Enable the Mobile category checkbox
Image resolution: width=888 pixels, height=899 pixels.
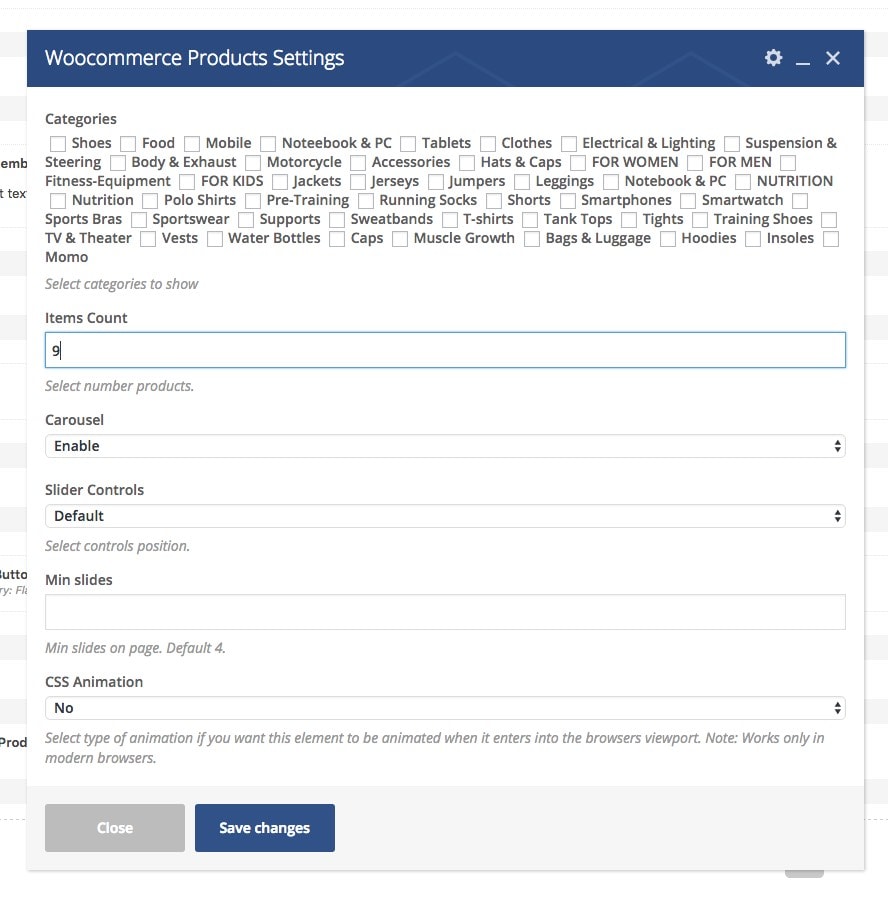pyautogui.click(x=192, y=143)
